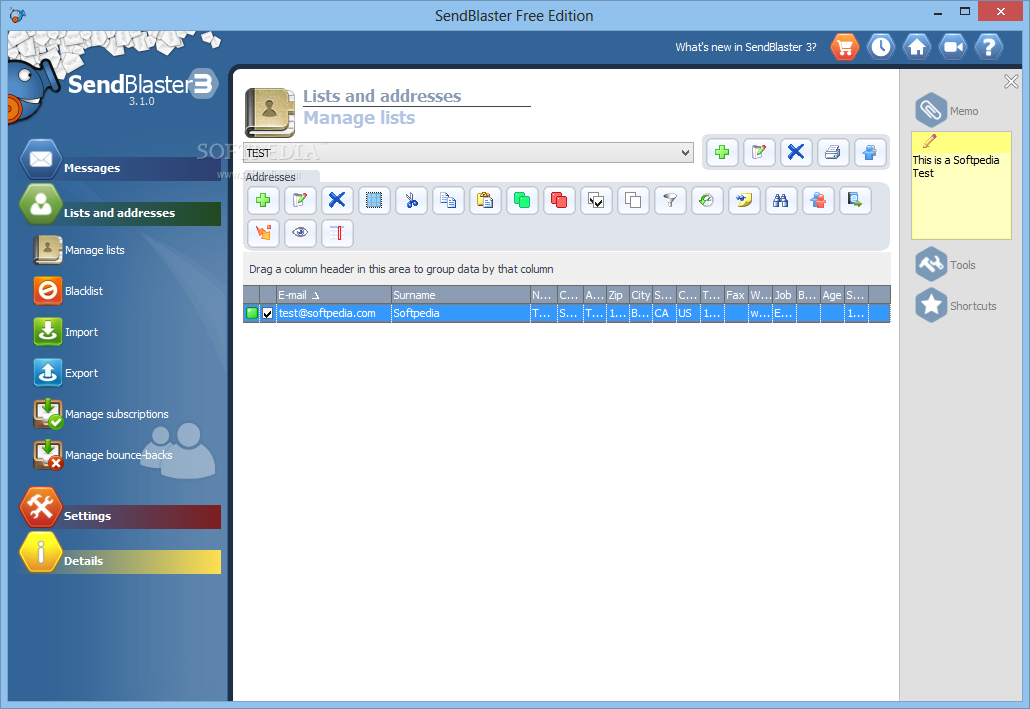Click the clock icon in top bar
Image resolution: width=1030 pixels, height=709 pixels.
coord(881,47)
